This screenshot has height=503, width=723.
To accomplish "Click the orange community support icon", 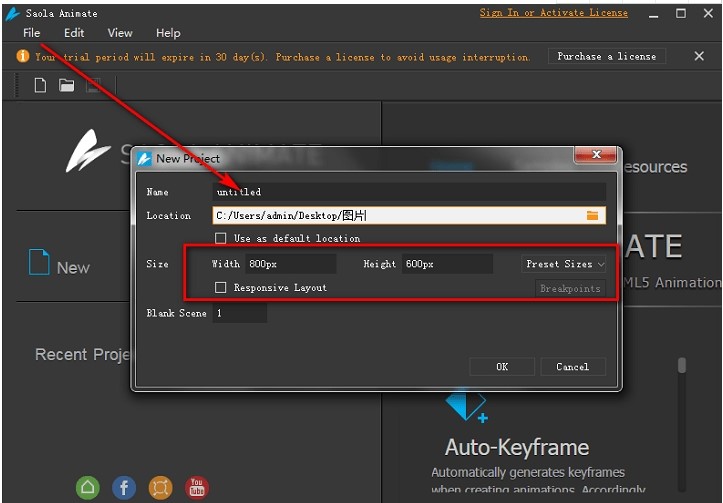I will tap(160, 487).
